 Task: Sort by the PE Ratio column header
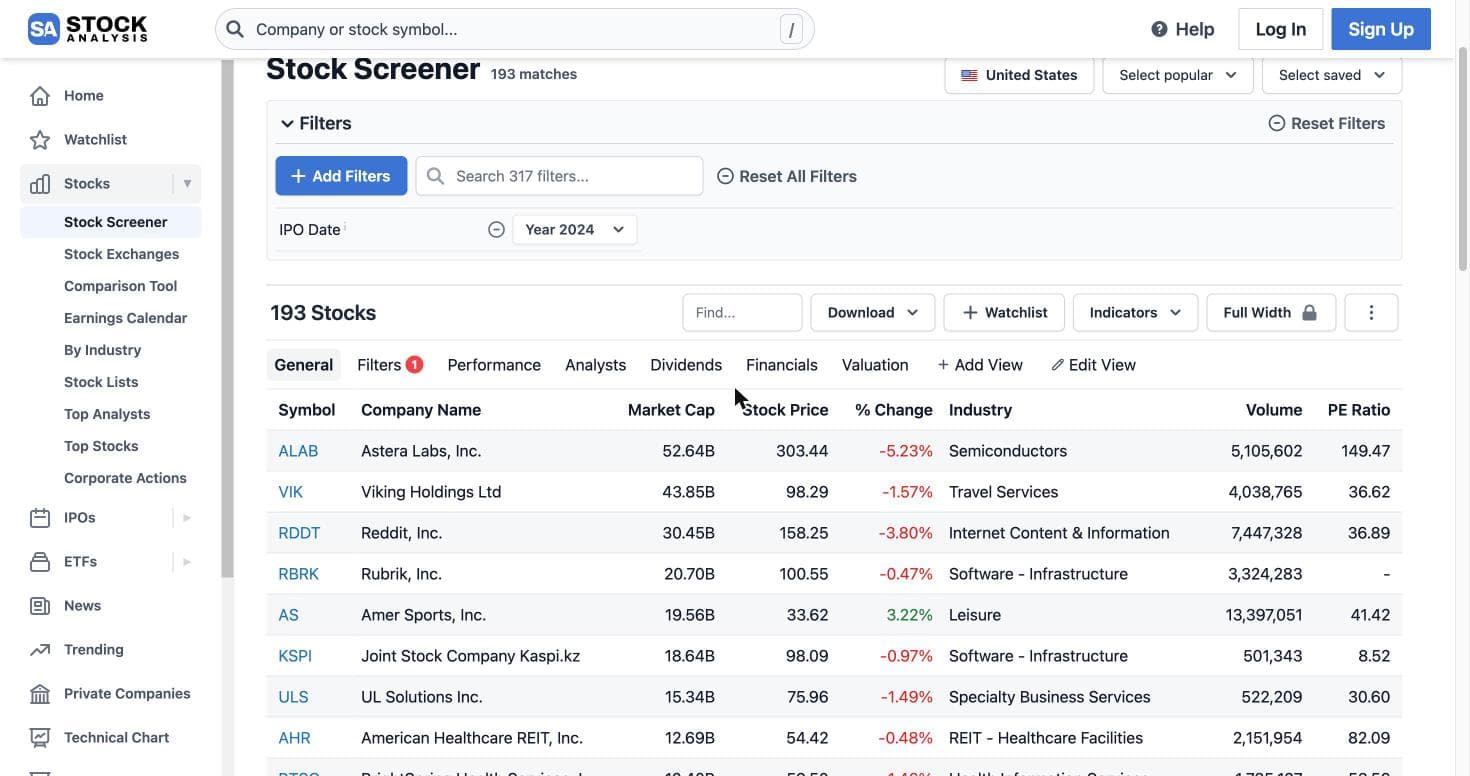pyautogui.click(x=1359, y=410)
